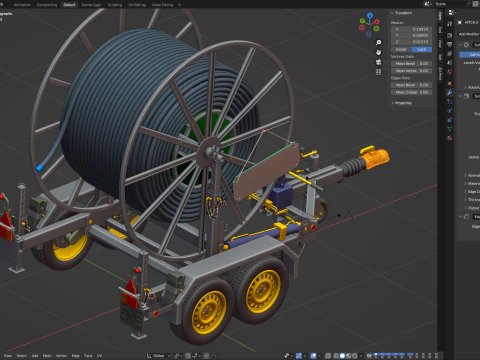480x360 pixels.
Task: Open the View sidebar tab
Action: point(440,44)
